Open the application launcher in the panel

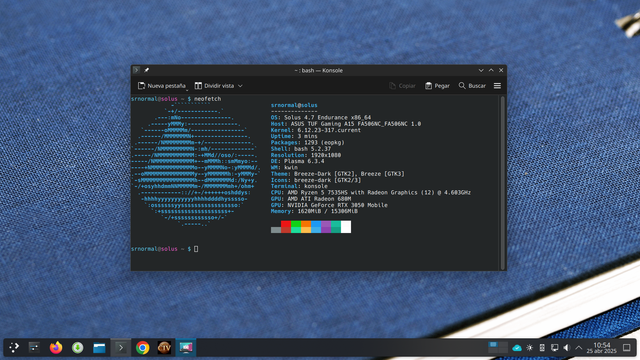14,348
